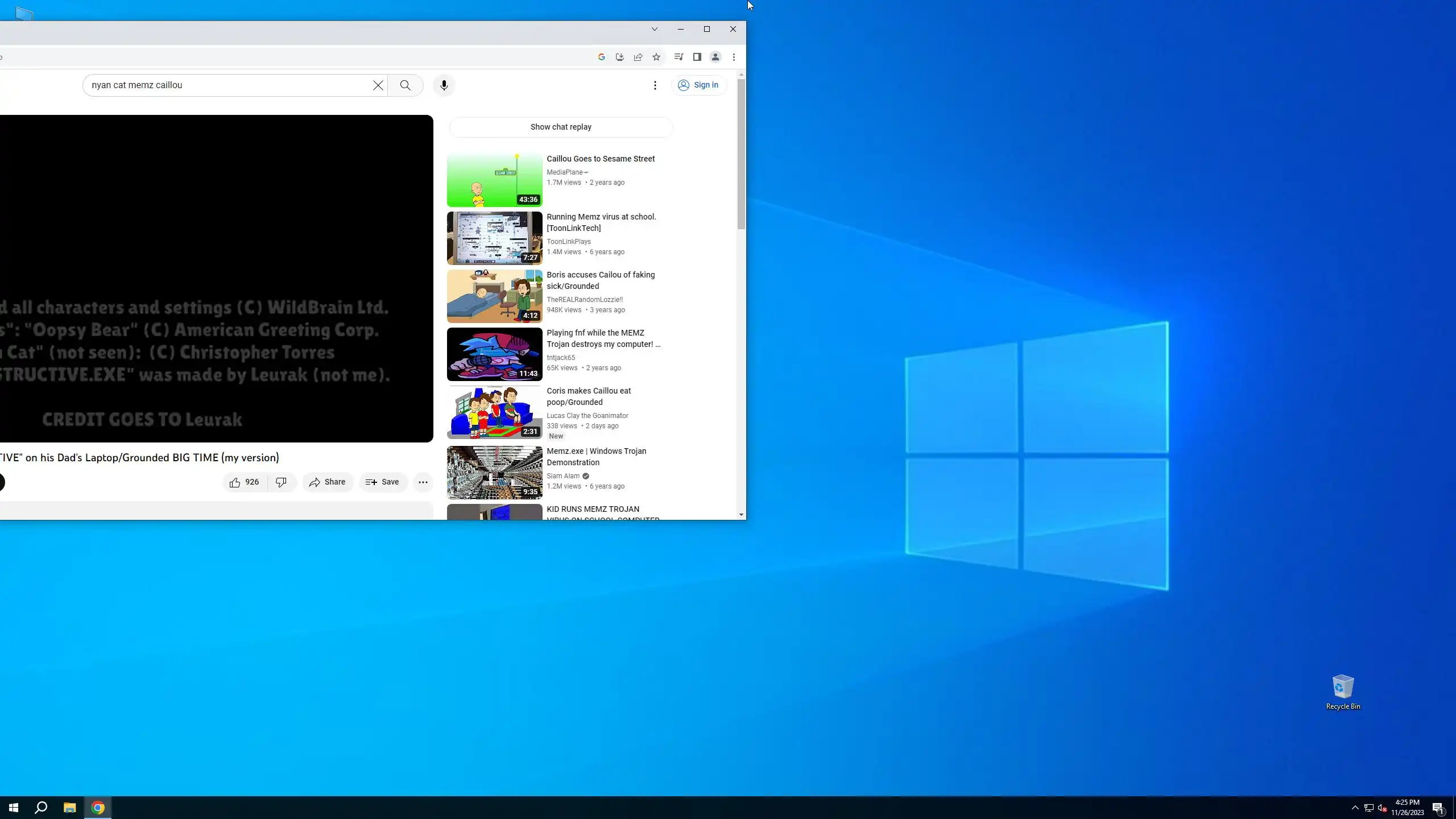
Task: Open Chrome side panel icon
Action: pos(697,57)
